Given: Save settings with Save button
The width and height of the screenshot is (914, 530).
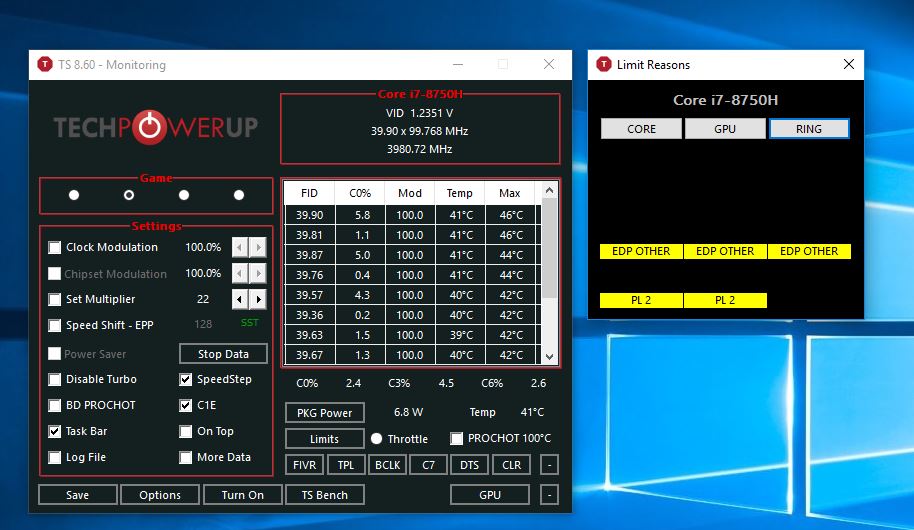Looking at the screenshot, I should click(78, 494).
